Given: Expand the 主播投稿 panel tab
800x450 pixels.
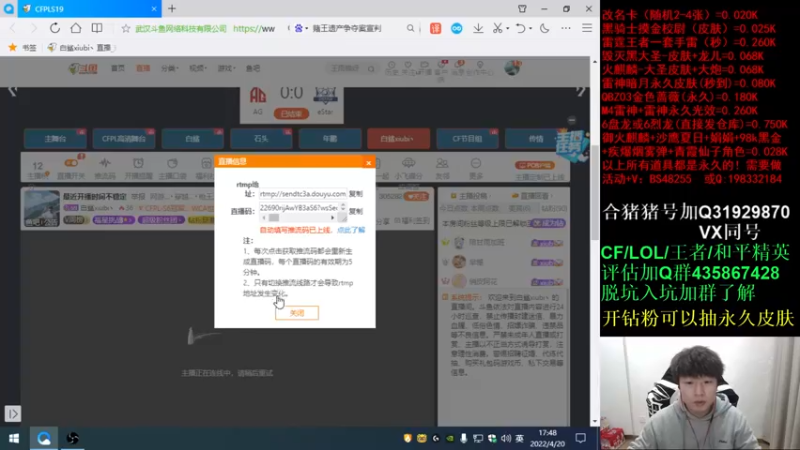Looking at the screenshot, I should click(469, 196).
